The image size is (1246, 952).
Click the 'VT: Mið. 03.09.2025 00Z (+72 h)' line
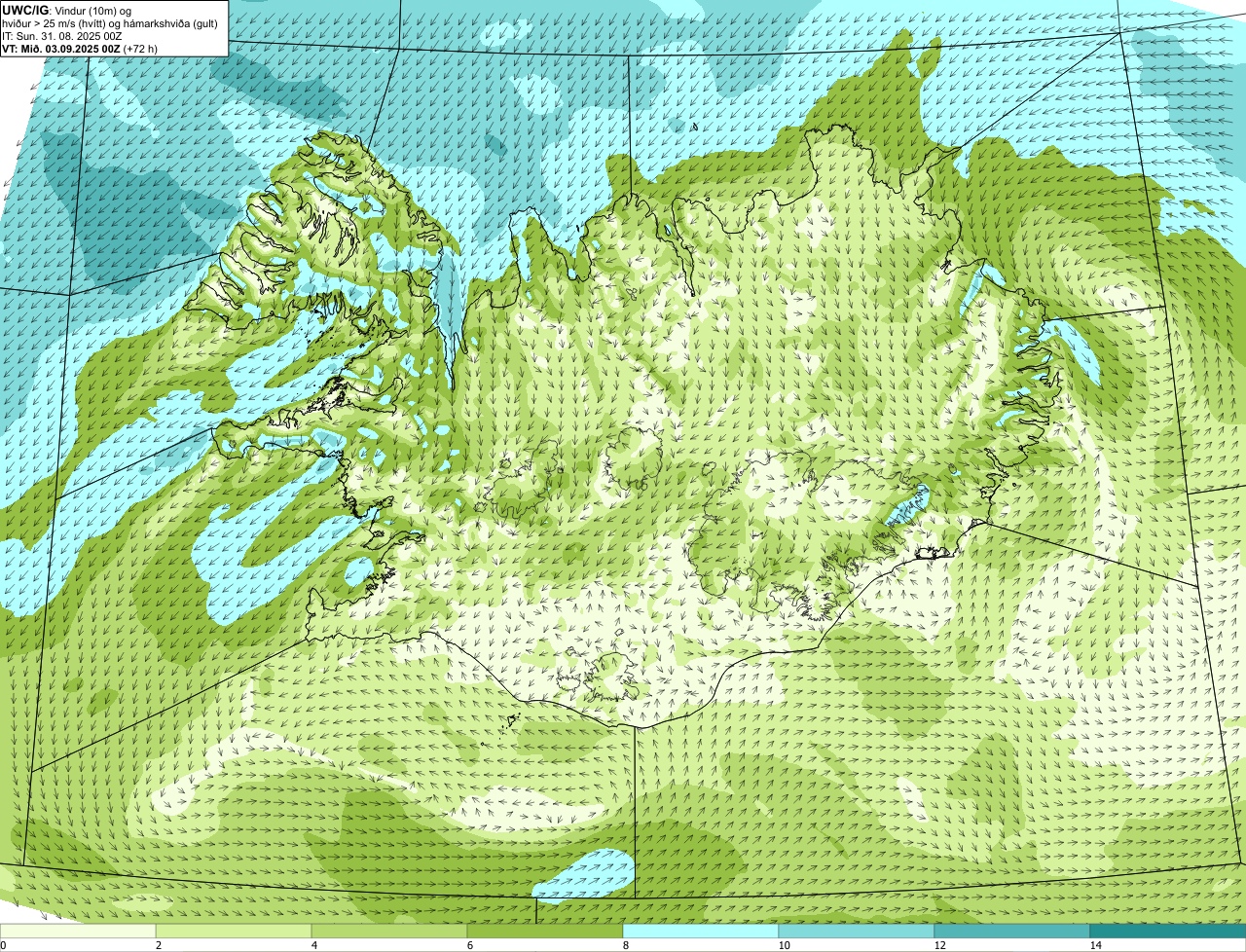(80, 48)
